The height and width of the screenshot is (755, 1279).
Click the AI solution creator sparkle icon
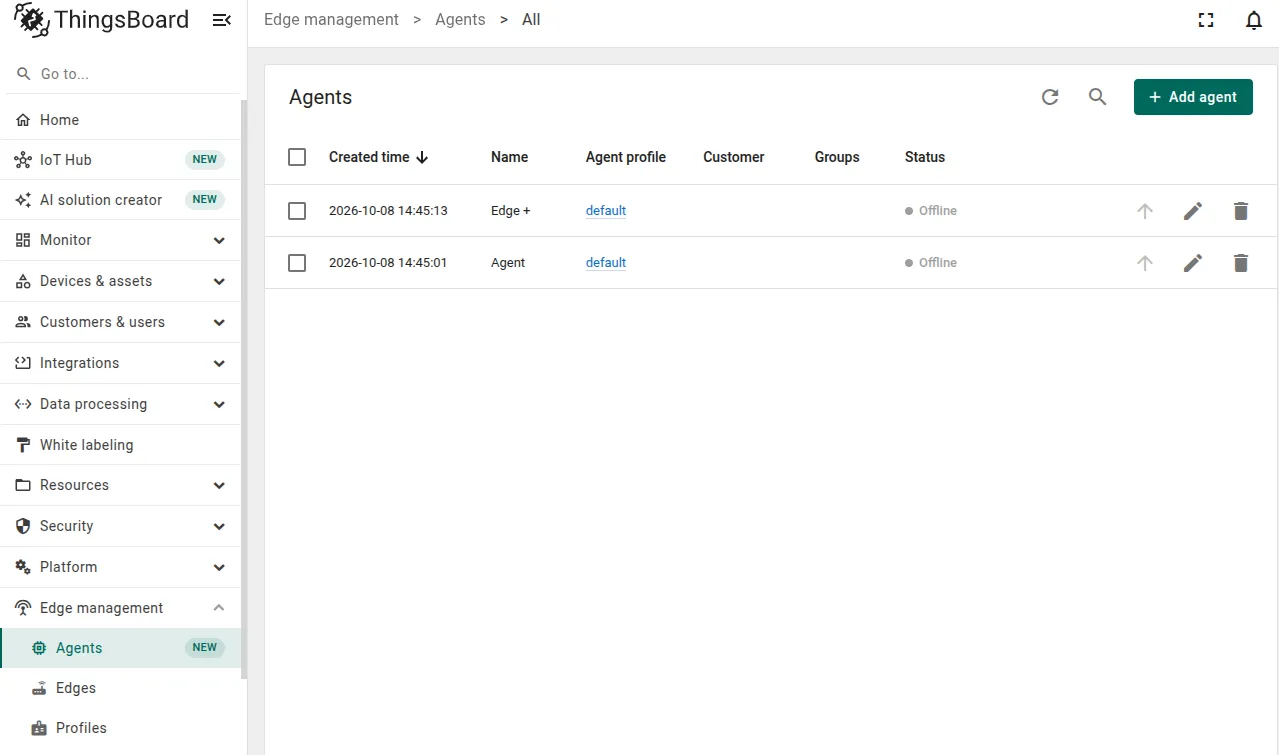pyautogui.click(x=23, y=200)
